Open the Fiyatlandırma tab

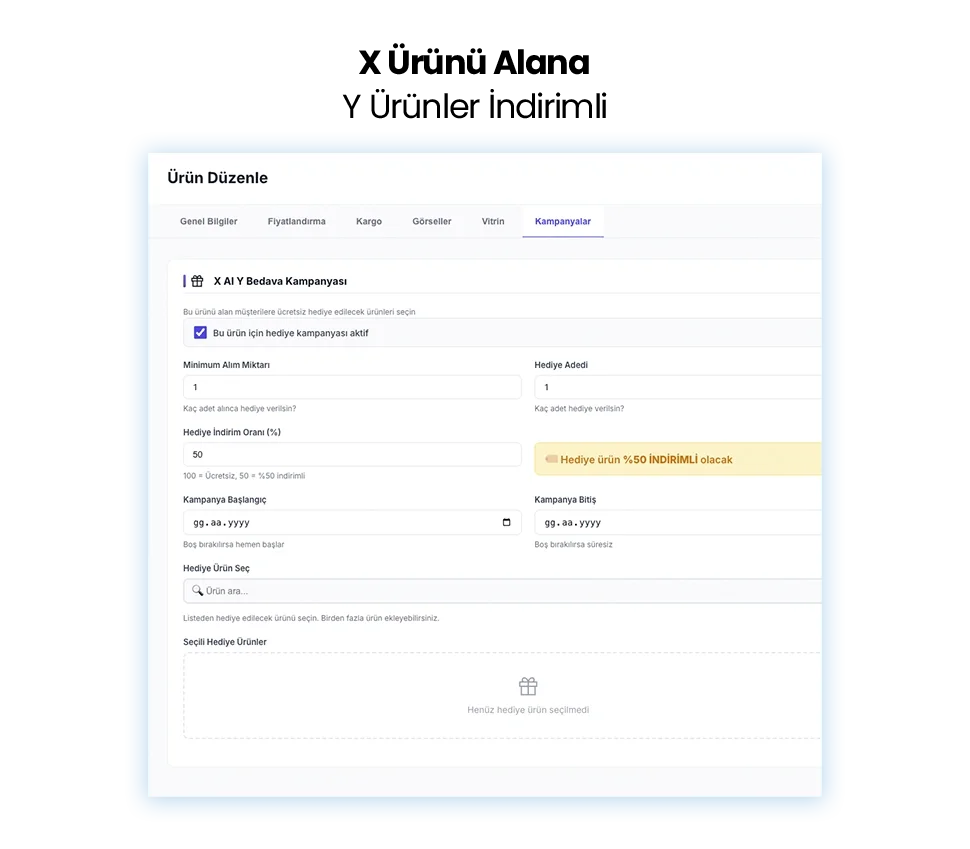[296, 221]
